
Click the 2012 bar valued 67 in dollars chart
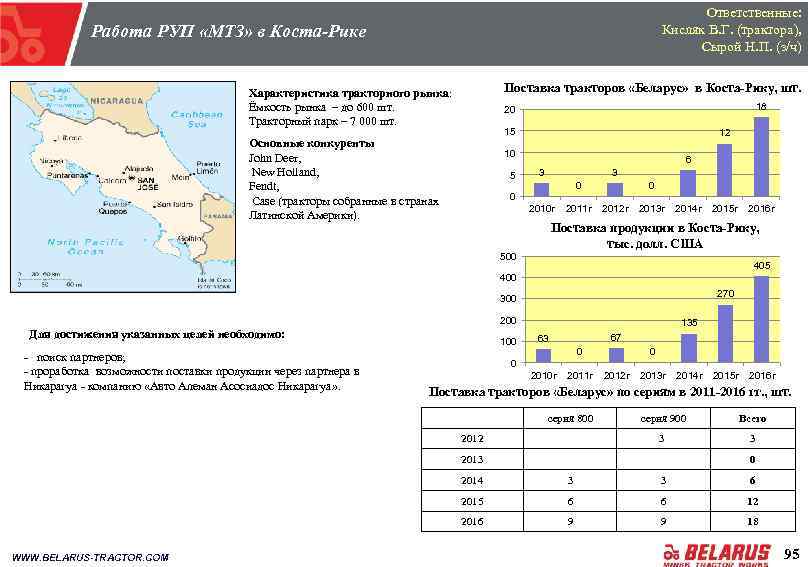(x=616, y=355)
